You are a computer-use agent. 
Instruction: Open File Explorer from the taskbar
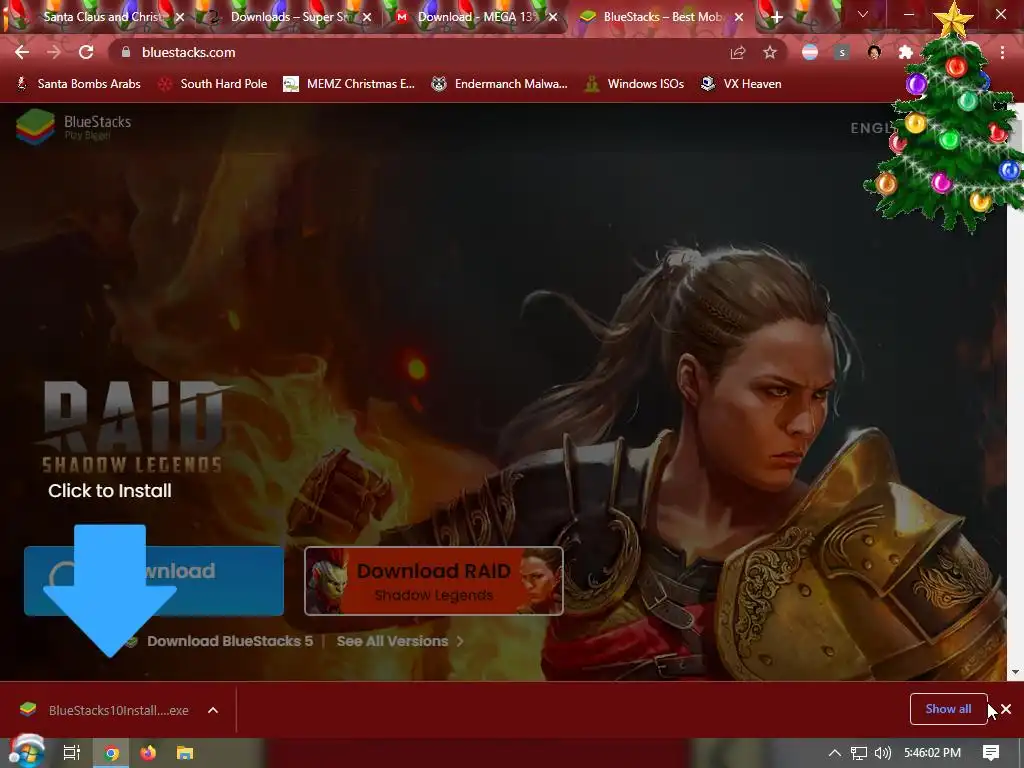tap(185, 753)
